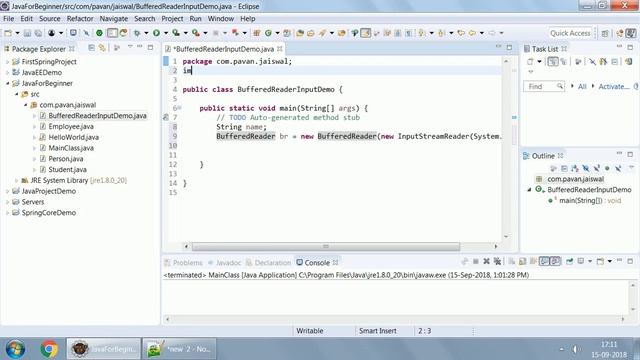
Task: Click the New file toolbar icon
Action: 8,33
